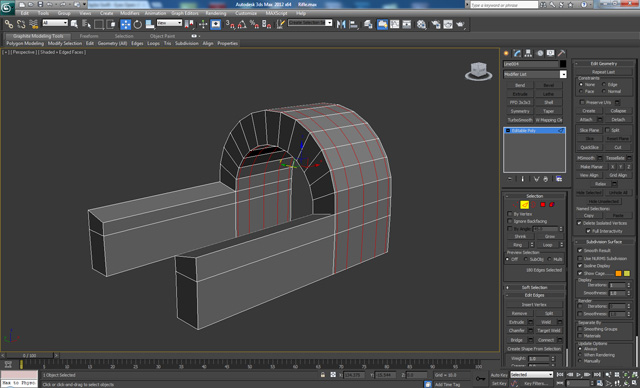Image resolution: width=640 pixels, height=388 pixels.
Task: Click the TurboSmooth modifier button
Action: [x=520, y=120]
